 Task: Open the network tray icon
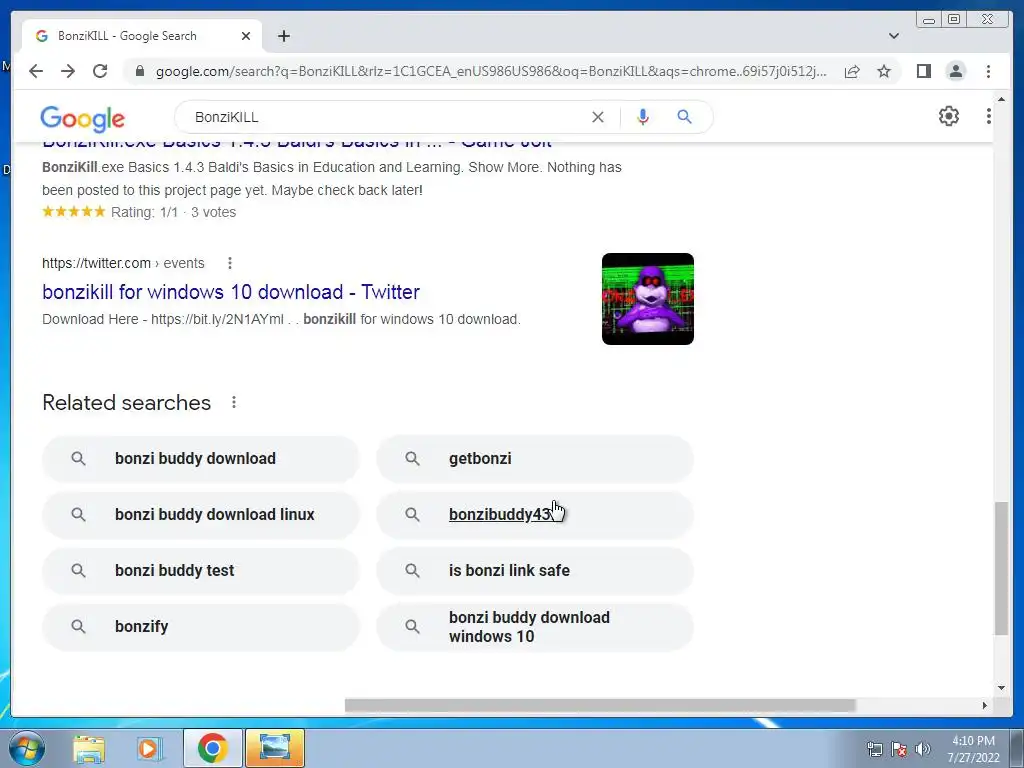[874, 749]
